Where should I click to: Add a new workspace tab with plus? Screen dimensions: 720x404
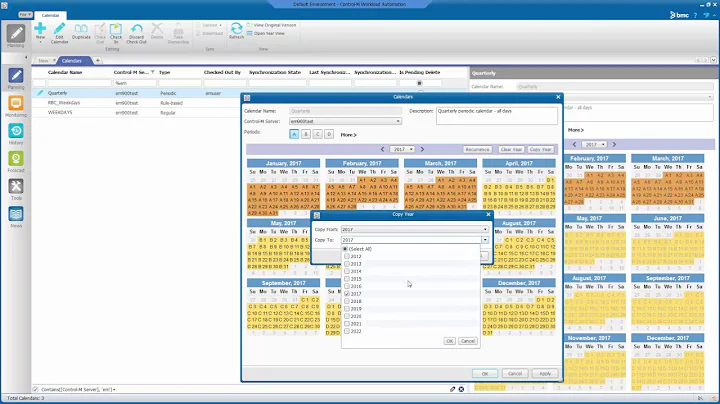[x=97, y=61]
